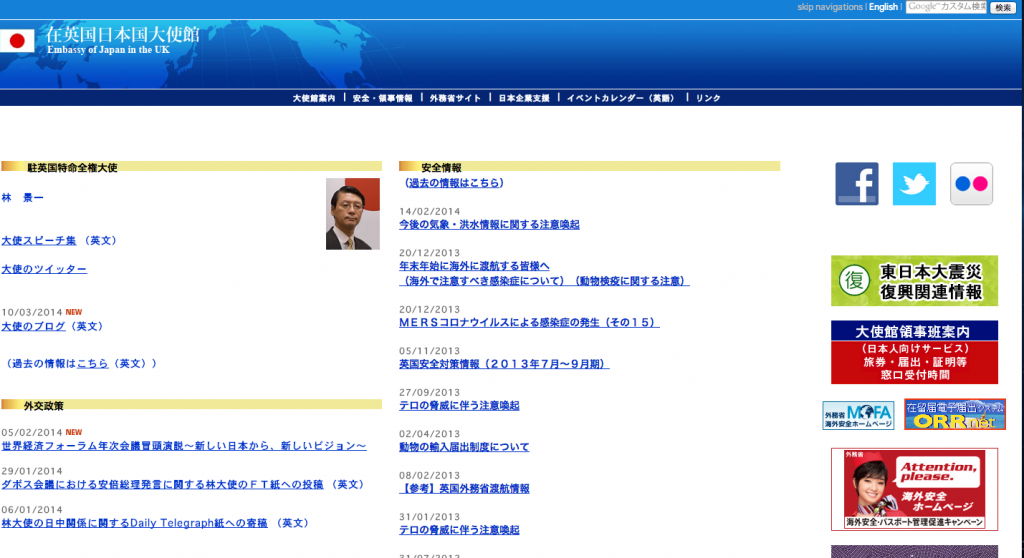Switch to the English language link
Image resolution: width=1024 pixels, height=558 pixels.
click(883, 7)
